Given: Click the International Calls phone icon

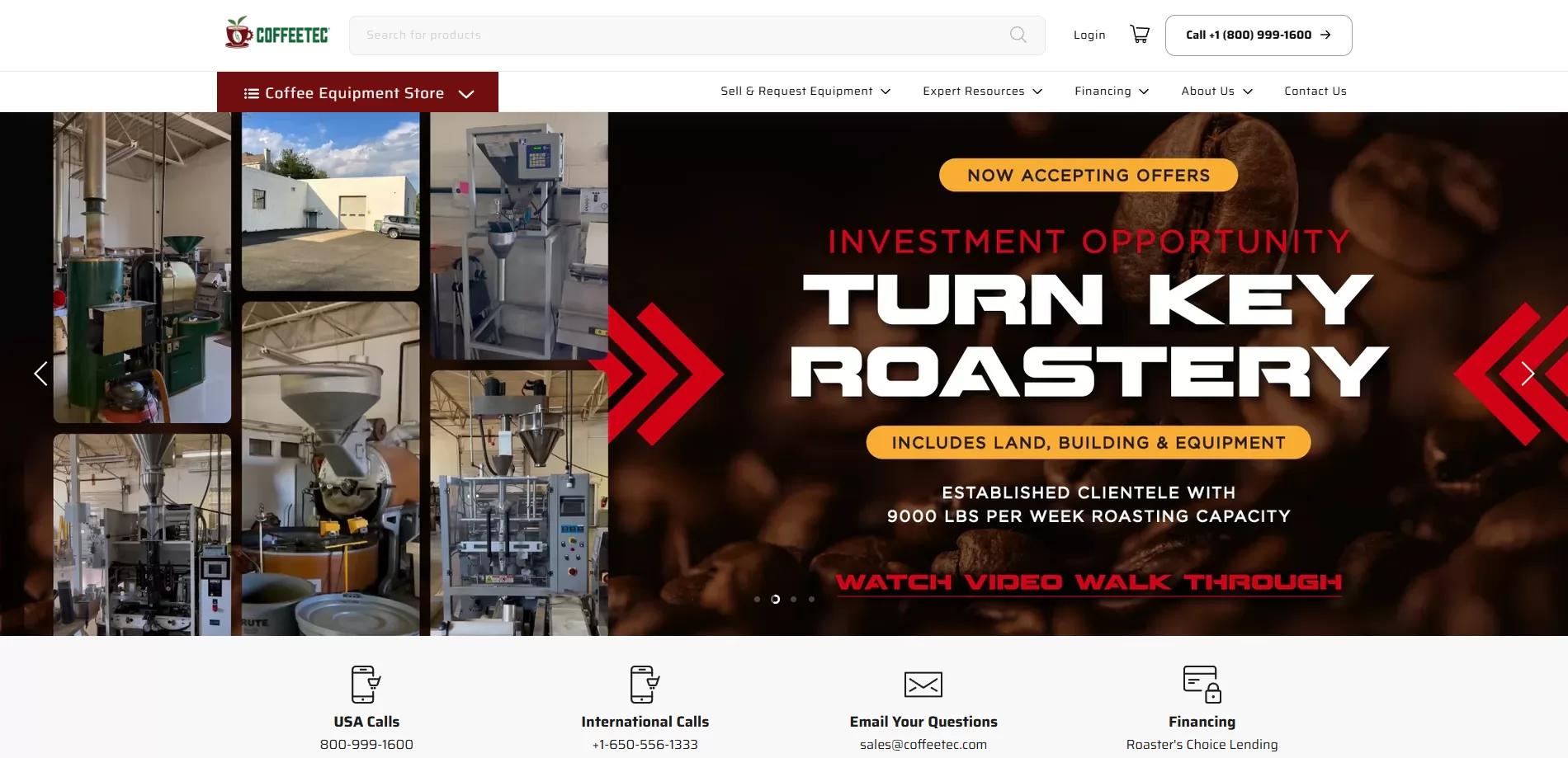Looking at the screenshot, I should tap(645, 684).
